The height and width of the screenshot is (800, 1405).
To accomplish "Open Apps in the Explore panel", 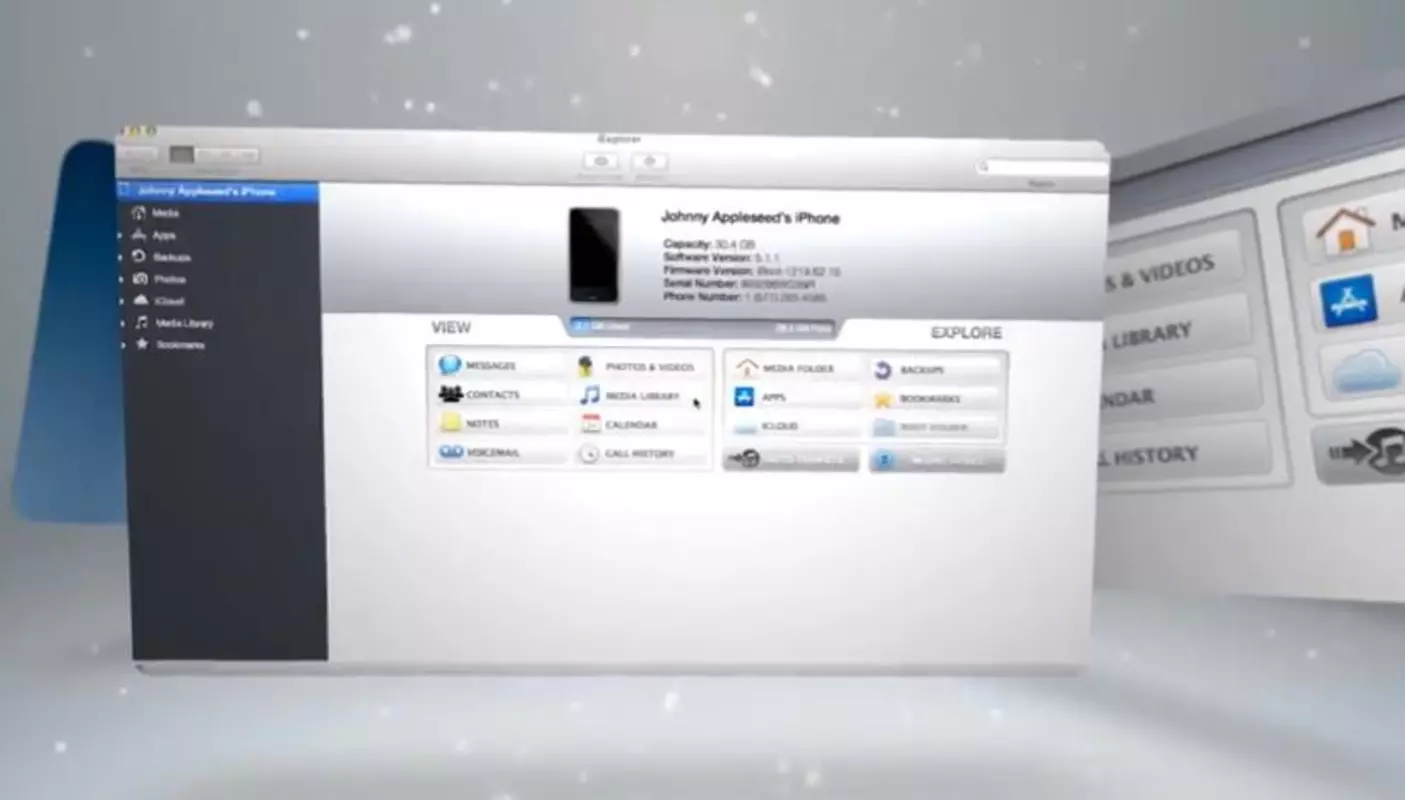I will (796, 398).
